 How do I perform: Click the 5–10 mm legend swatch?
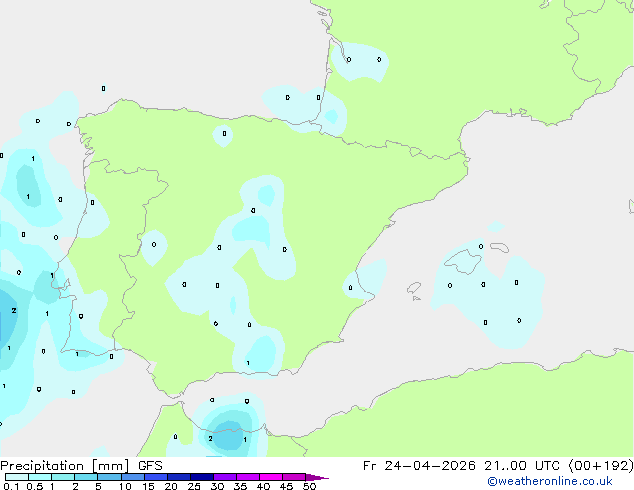[x=109, y=477]
